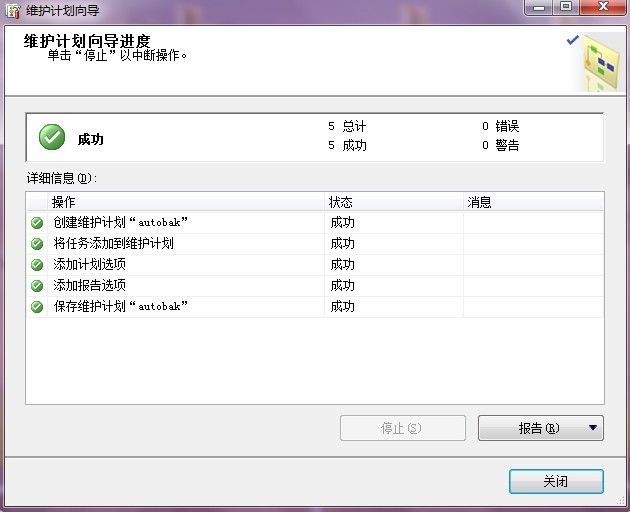Click the green check icon for 添加计划选项
630x512 pixels.
37,264
